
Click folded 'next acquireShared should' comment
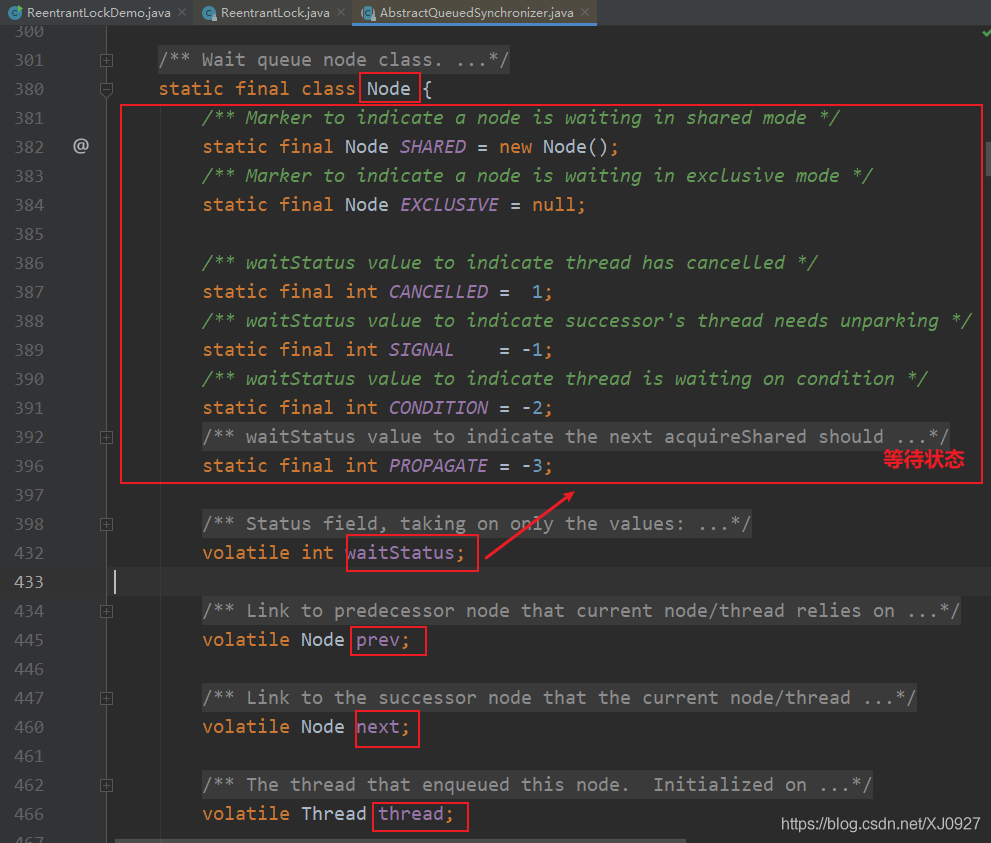pyautogui.click(x=576, y=437)
